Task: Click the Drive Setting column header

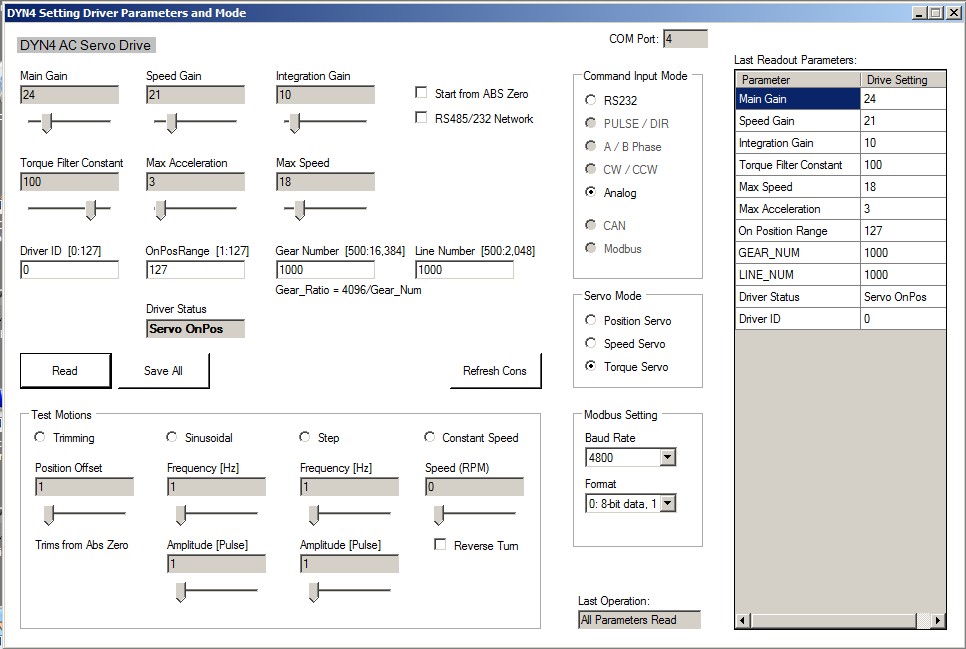Action: coord(903,80)
